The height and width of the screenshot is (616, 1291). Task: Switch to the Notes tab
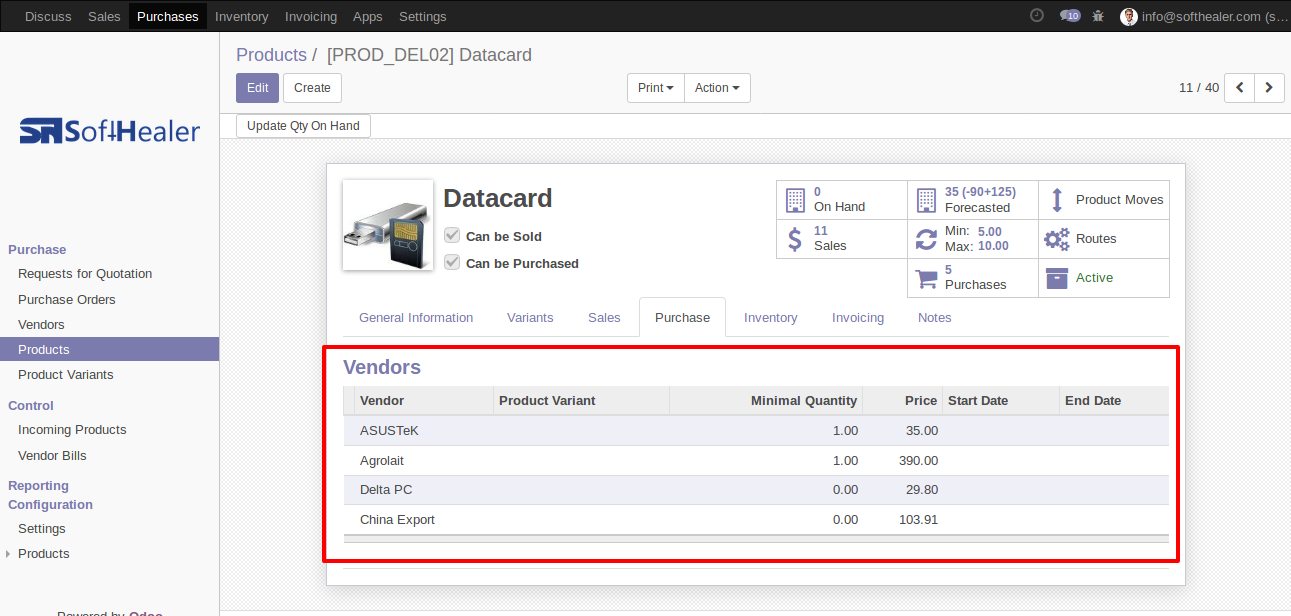pos(935,318)
